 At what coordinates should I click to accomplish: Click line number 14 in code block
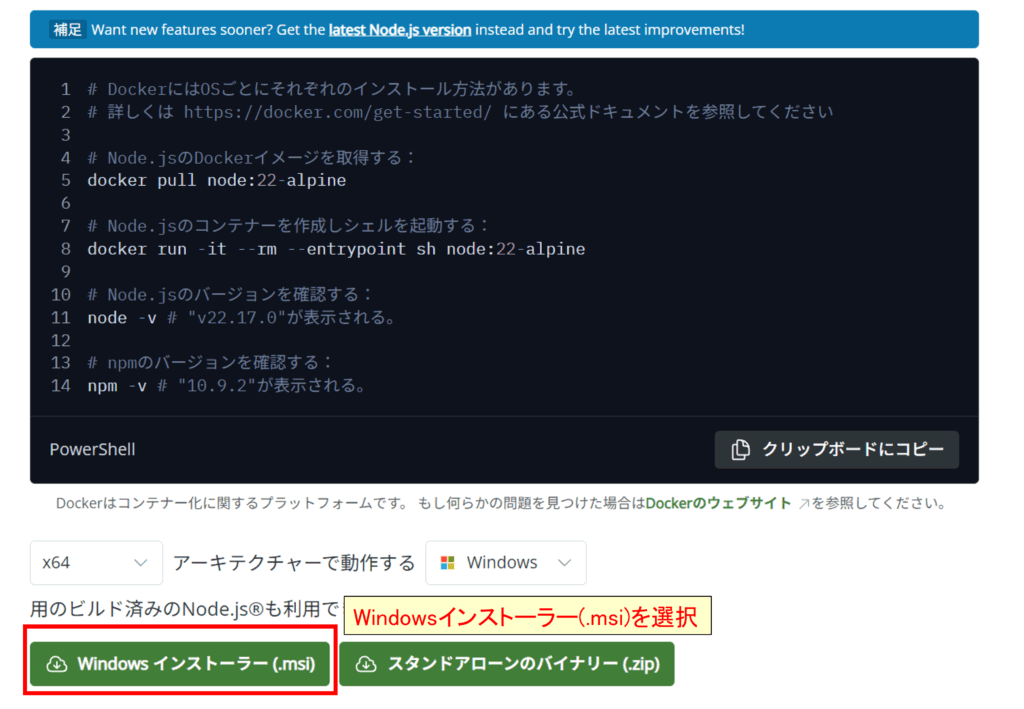point(61,386)
